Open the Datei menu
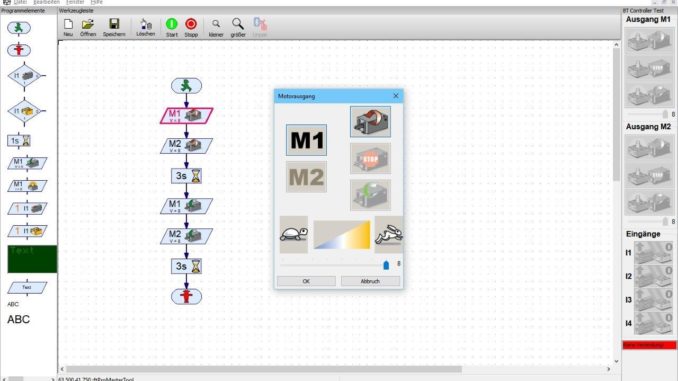The image size is (678, 381). coord(20,2)
